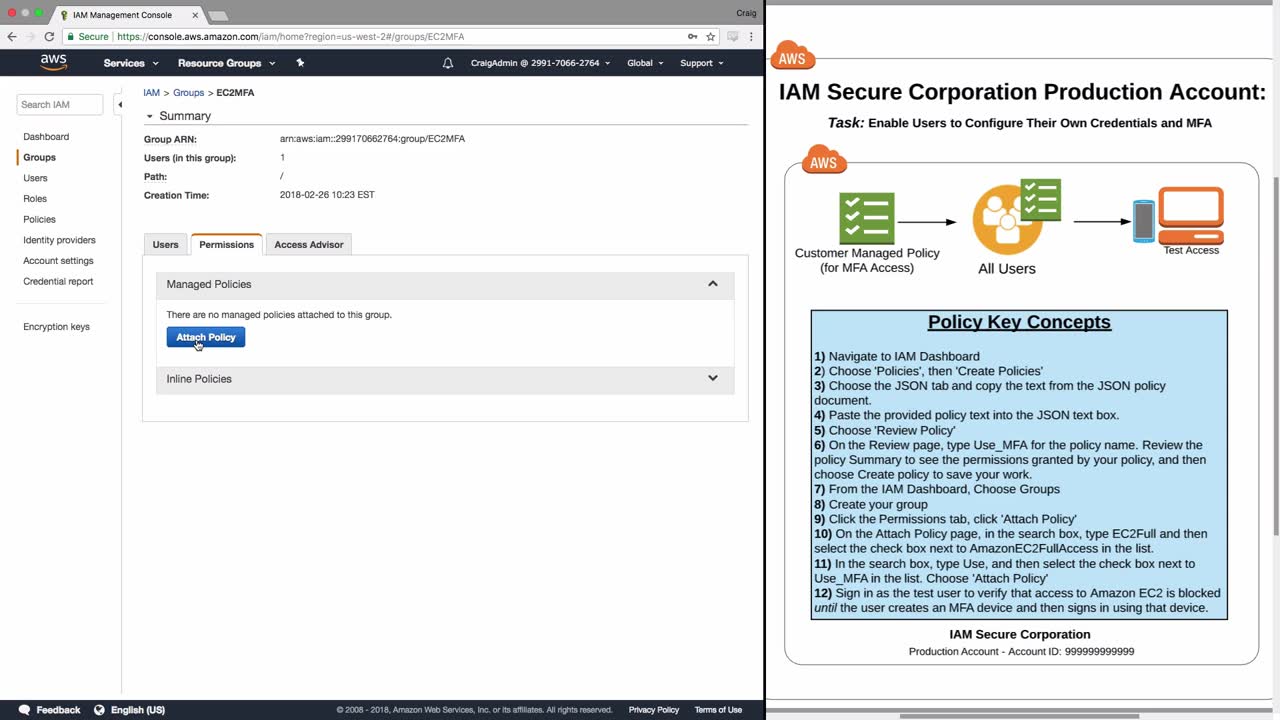1280x720 pixels.
Task: Click the secure padlock icon in address bar
Action: [x=70, y=37]
